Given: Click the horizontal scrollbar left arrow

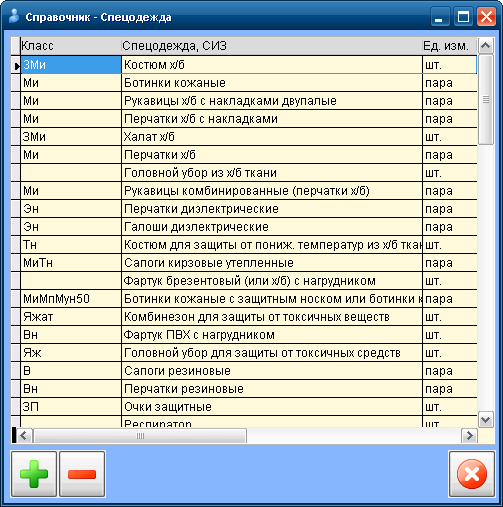Looking at the screenshot, I should pos(24,435).
